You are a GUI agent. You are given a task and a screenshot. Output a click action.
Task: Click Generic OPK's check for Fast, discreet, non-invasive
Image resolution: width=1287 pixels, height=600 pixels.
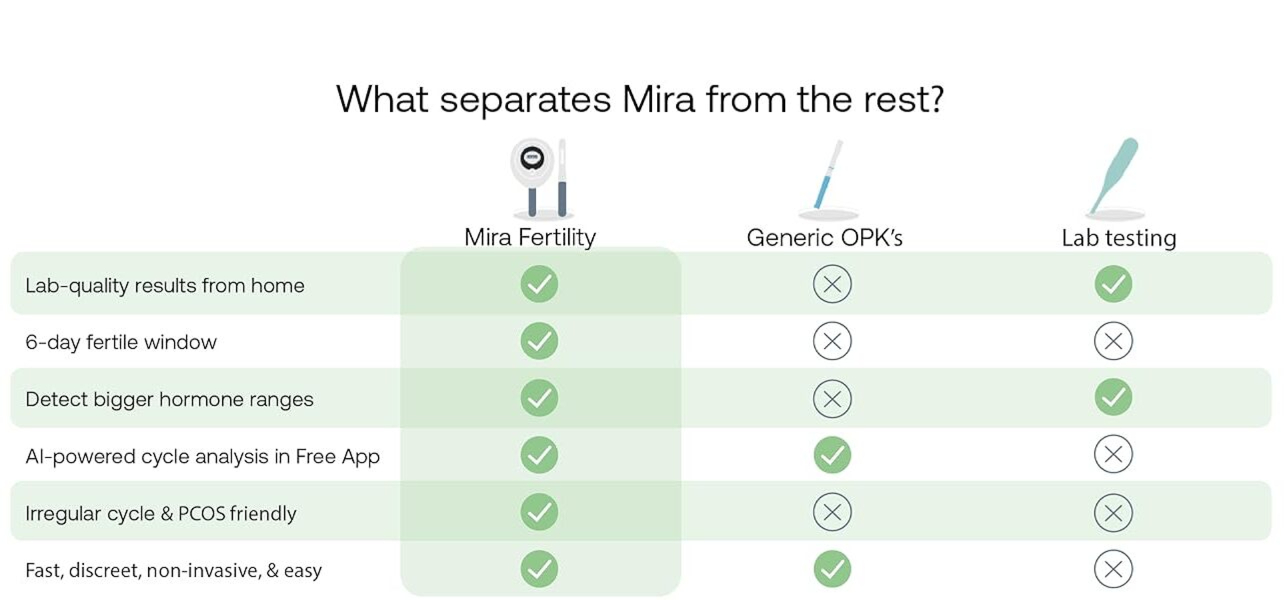click(832, 570)
